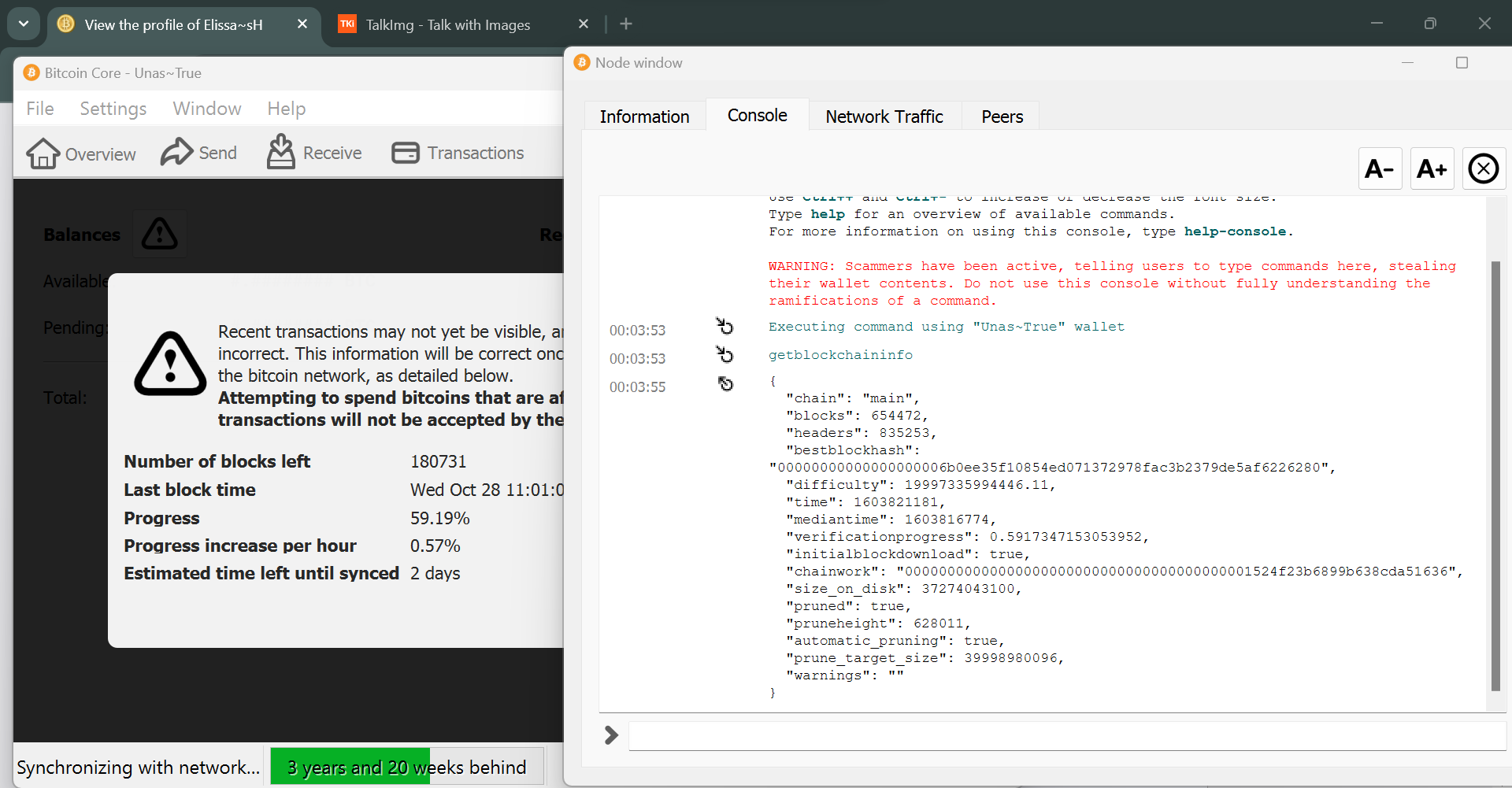
Task: Click the help-console bold keyword
Action: tap(1235, 231)
